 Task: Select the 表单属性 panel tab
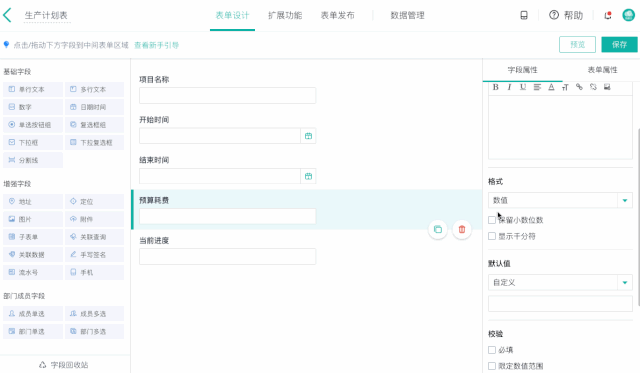602,70
